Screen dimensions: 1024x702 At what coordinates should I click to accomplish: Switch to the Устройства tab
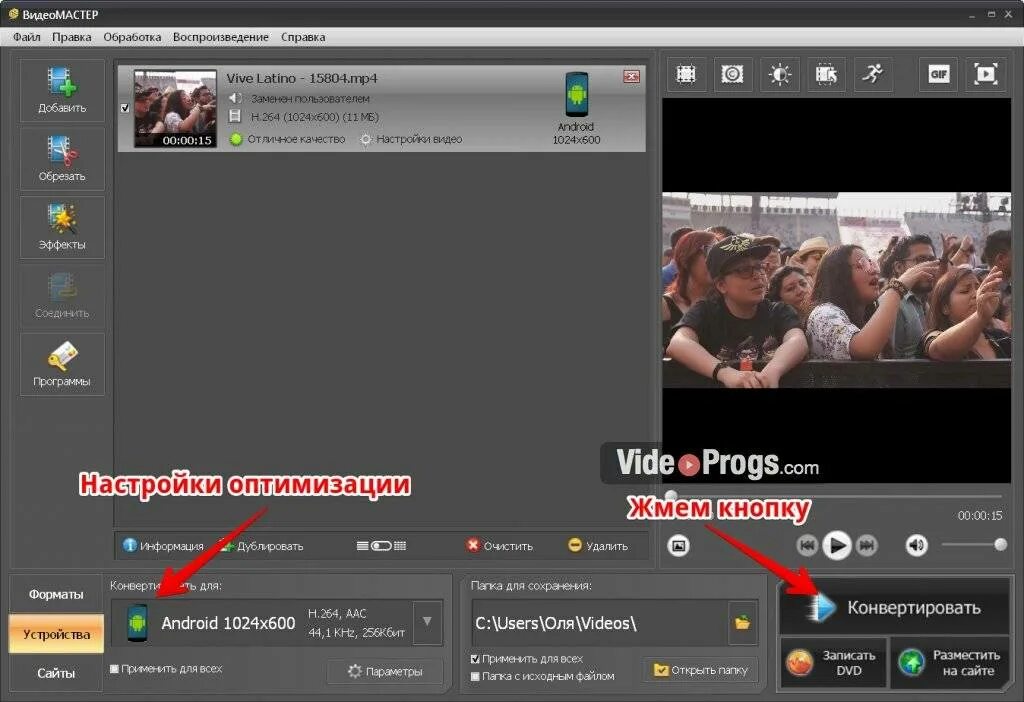[56, 633]
